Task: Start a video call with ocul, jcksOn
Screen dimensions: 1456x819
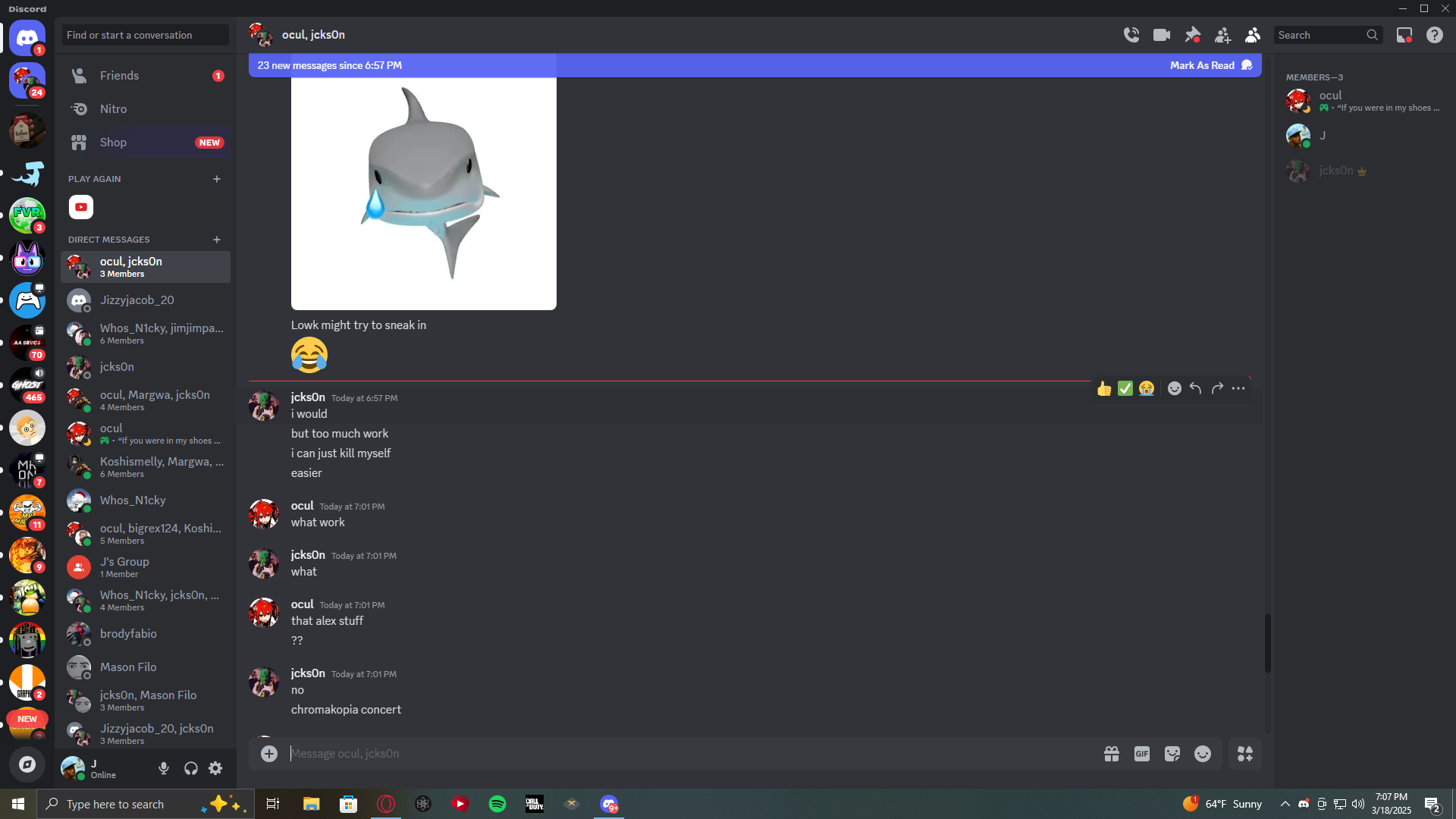Action: 1162,35
